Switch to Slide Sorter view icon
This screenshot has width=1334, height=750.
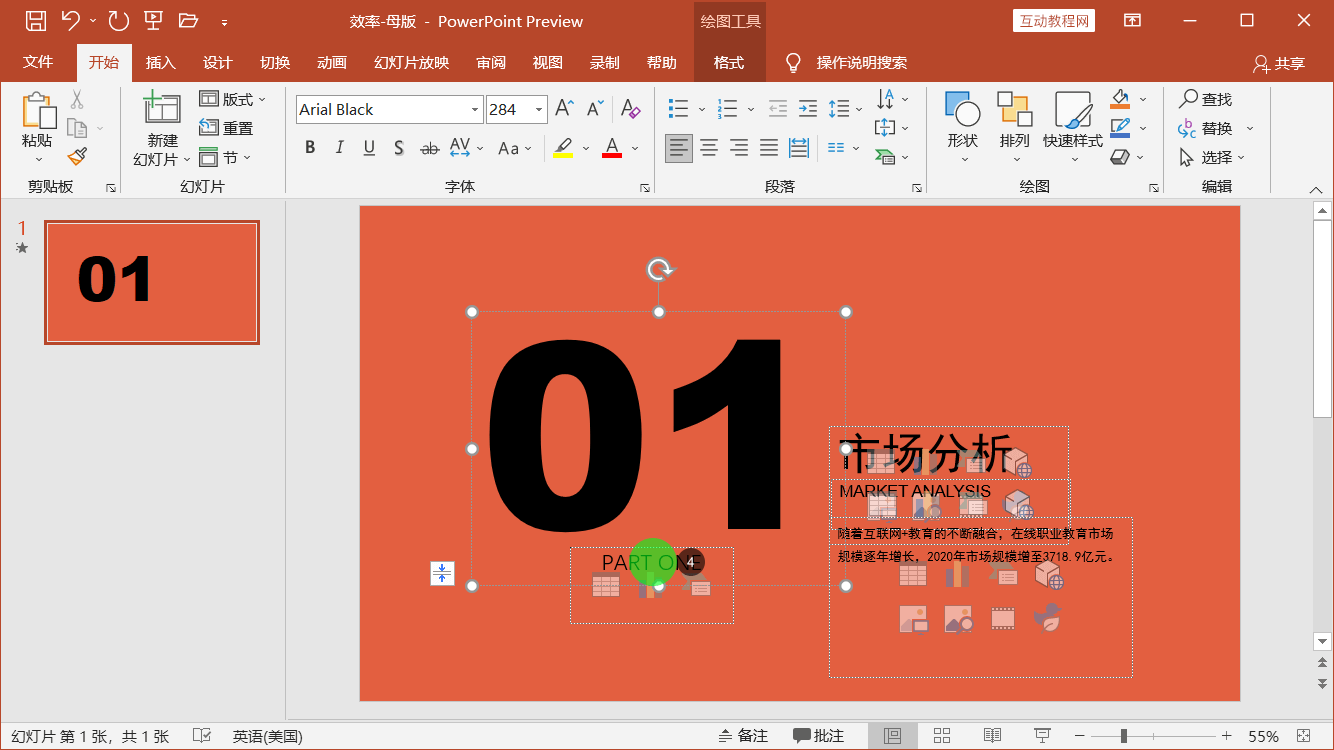pos(942,736)
